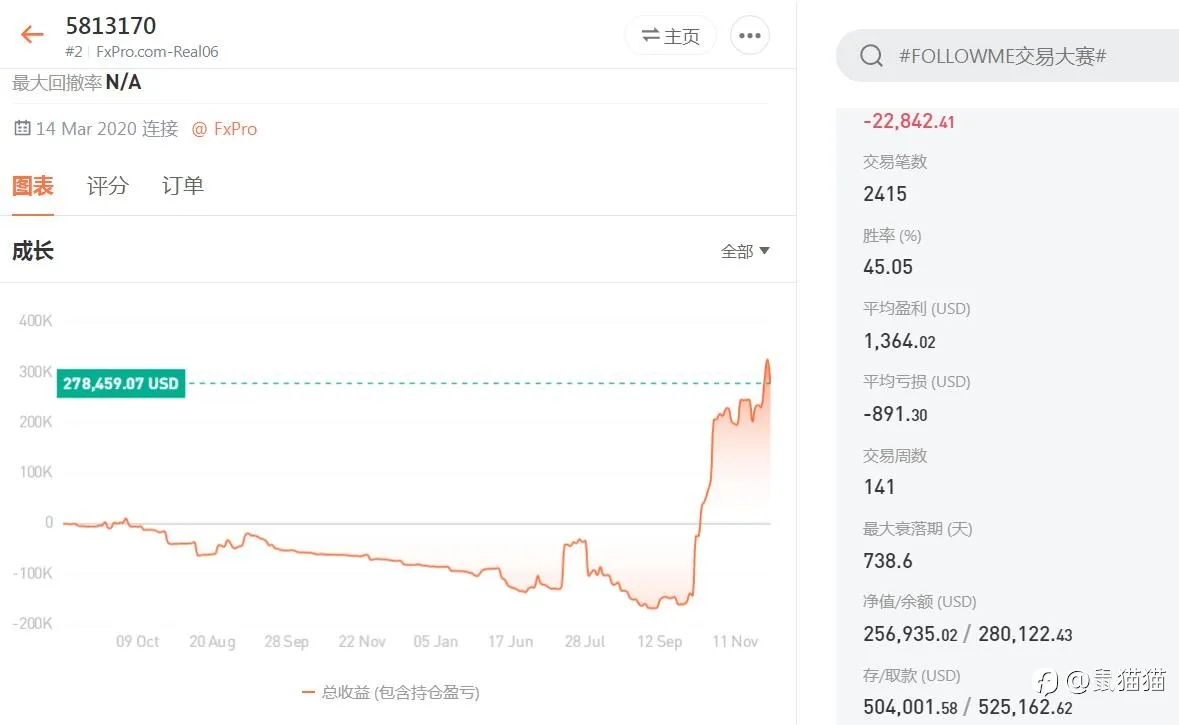Click the calendar icon beside 14 Mar 2020
Image resolution: width=1179 pixels, height=725 pixels.
[22, 128]
